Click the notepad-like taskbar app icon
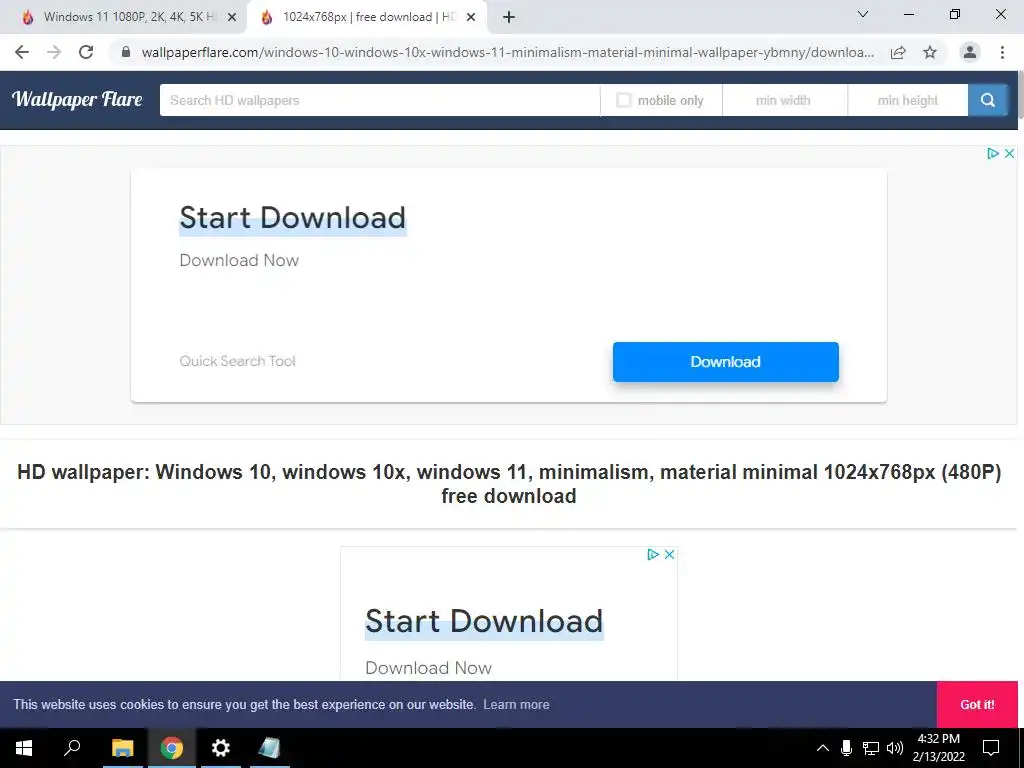 269,748
